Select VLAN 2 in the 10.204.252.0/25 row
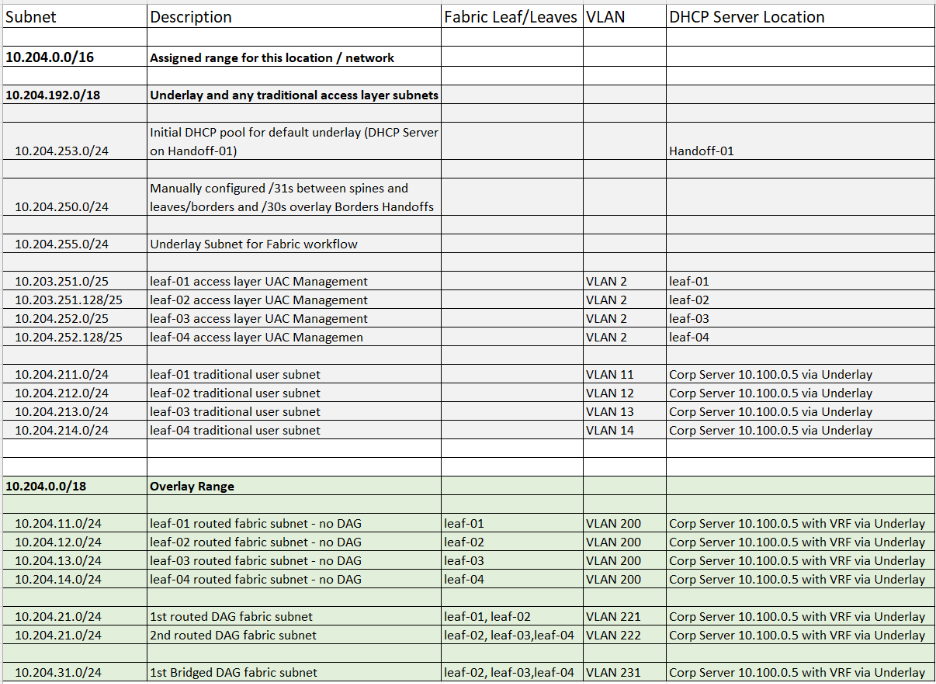 pyautogui.click(x=625, y=318)
